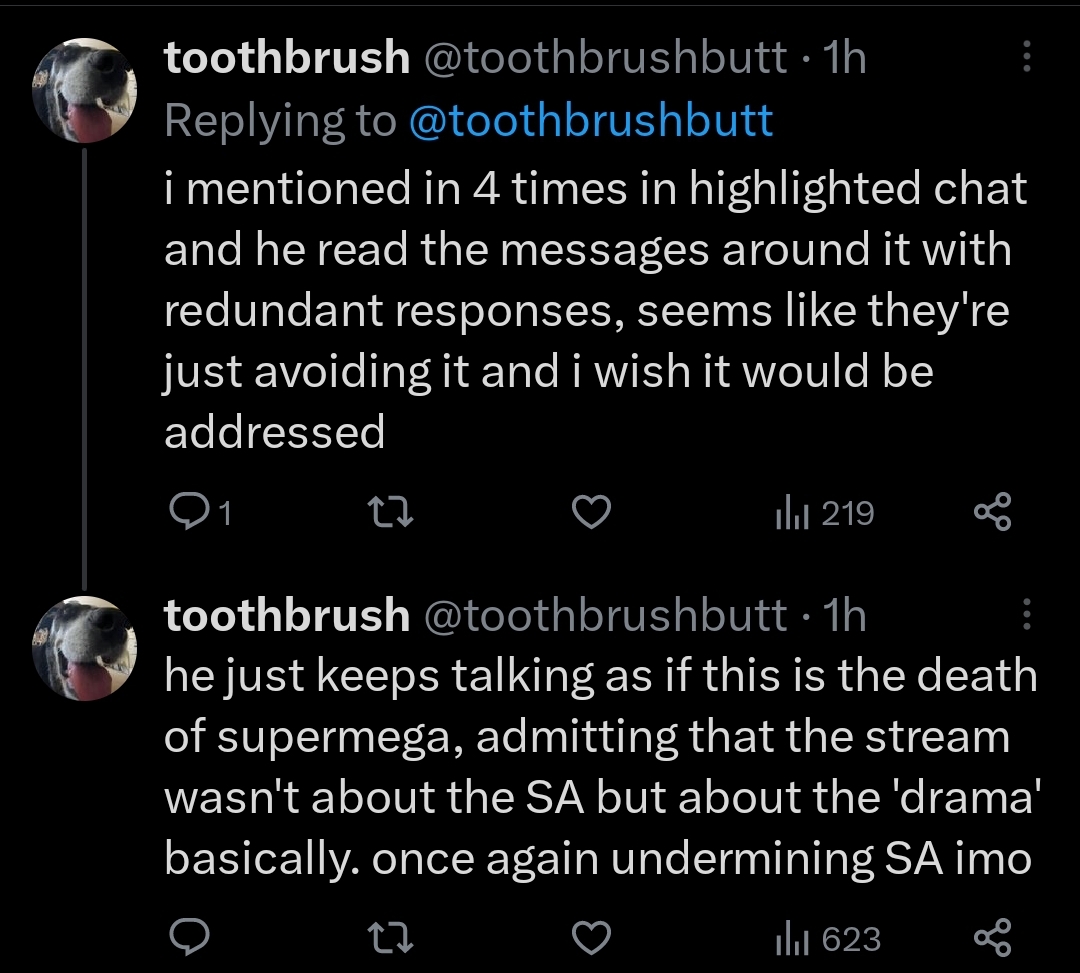Screen dimensions: 1080x973
Task: Like the tweet ending with 'SA imo'
Action: pos(592,938)
